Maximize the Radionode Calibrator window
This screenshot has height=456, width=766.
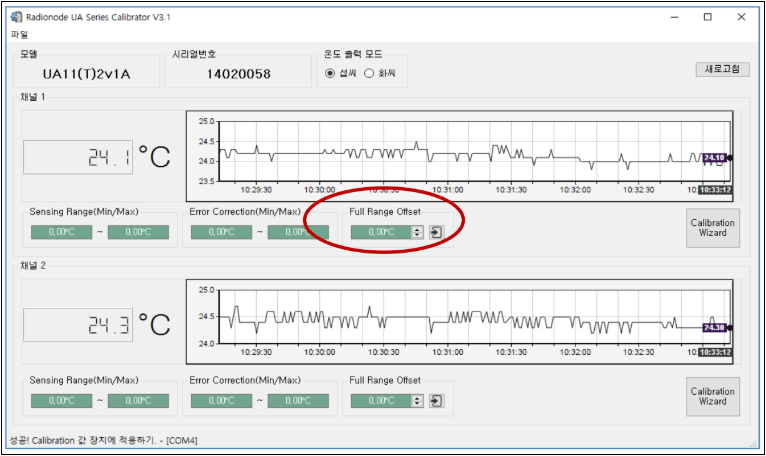(x=707, y=17)
